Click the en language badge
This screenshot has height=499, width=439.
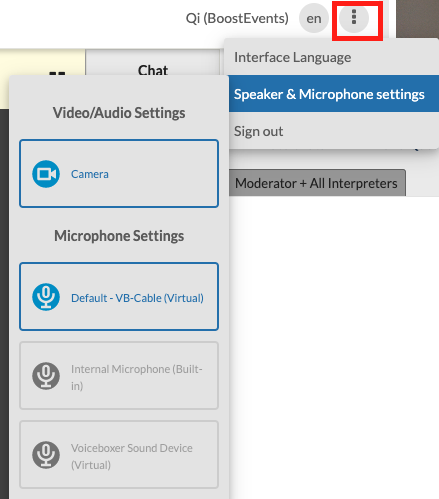314,18
